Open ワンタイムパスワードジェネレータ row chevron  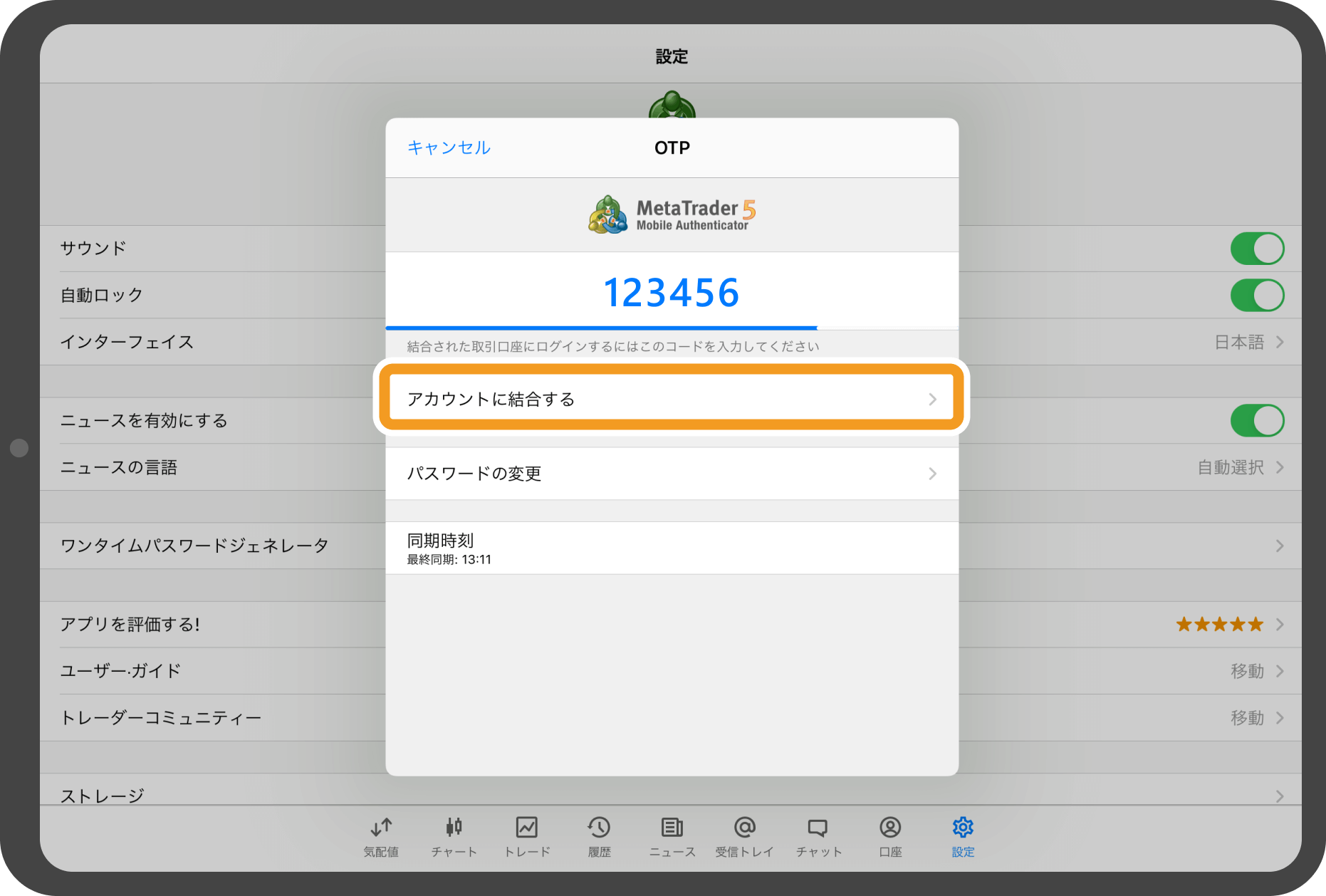(1280, 546)
